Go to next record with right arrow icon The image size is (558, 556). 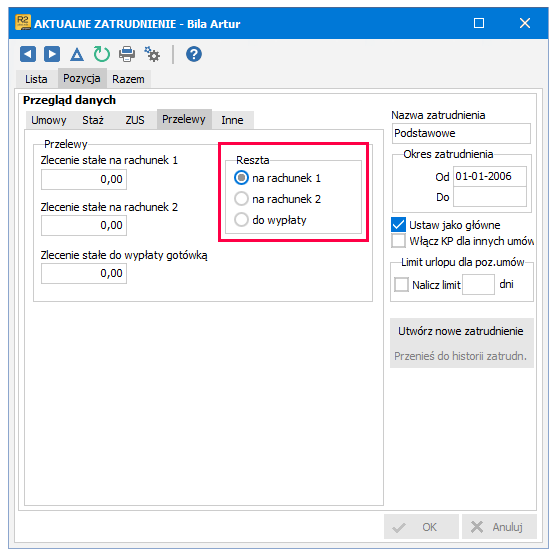tap(52, 54)
